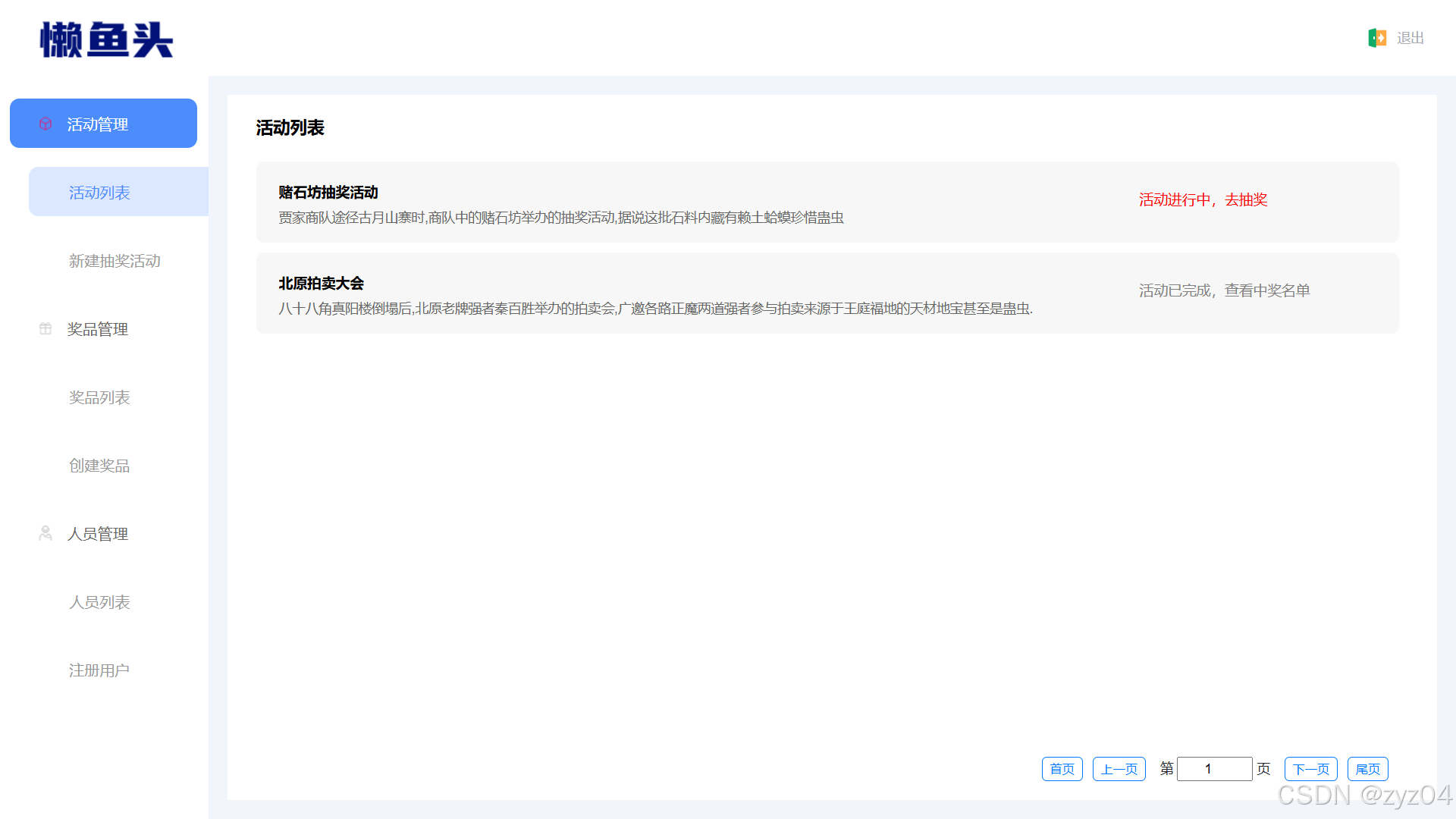Click the green-orange logout icon
This screenshot has height=819, width=1456.
click(1377, 38)
